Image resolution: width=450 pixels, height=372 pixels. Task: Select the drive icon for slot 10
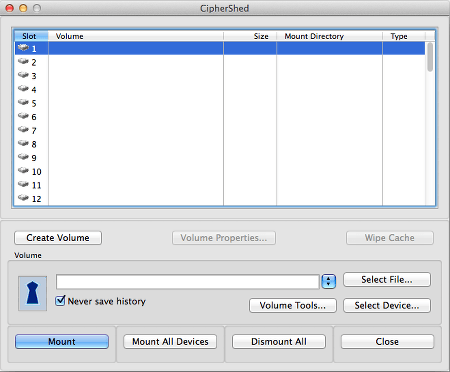(x=23, y=171)
